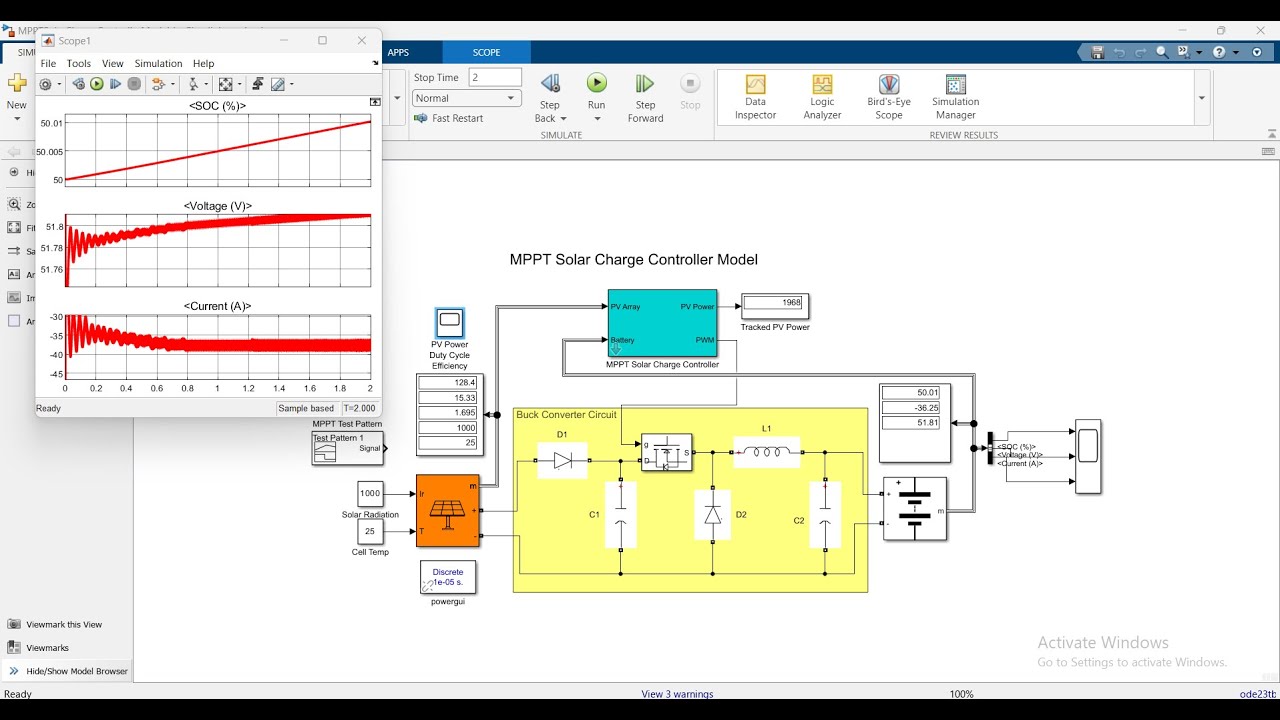Image resolution: width=1280 pixels, height=720 pixels.
Task: Click the greyed Stop button
Action: click(x=690, y=90)
